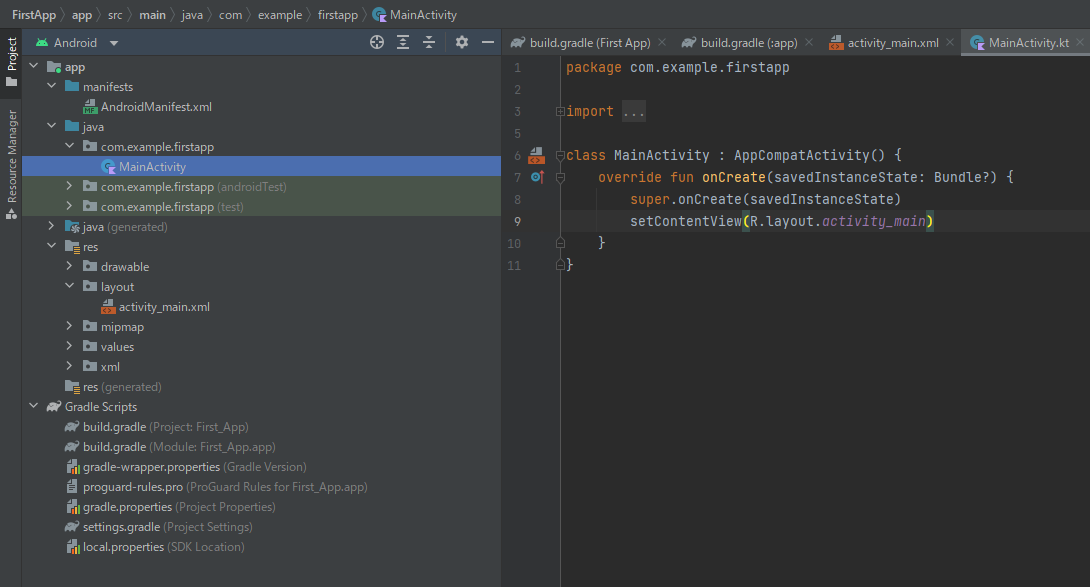Collapse the layout folder
This screenshot has width=1090, height=587.
coord(69,287)
